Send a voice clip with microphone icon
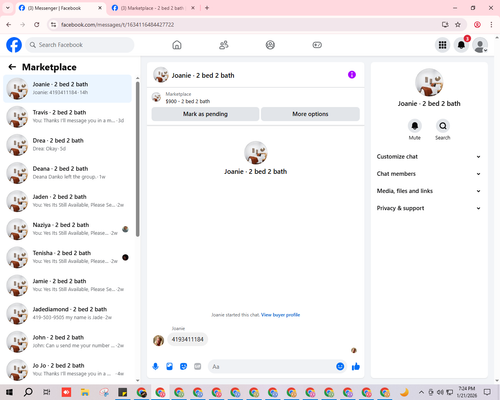 [155, 367]
